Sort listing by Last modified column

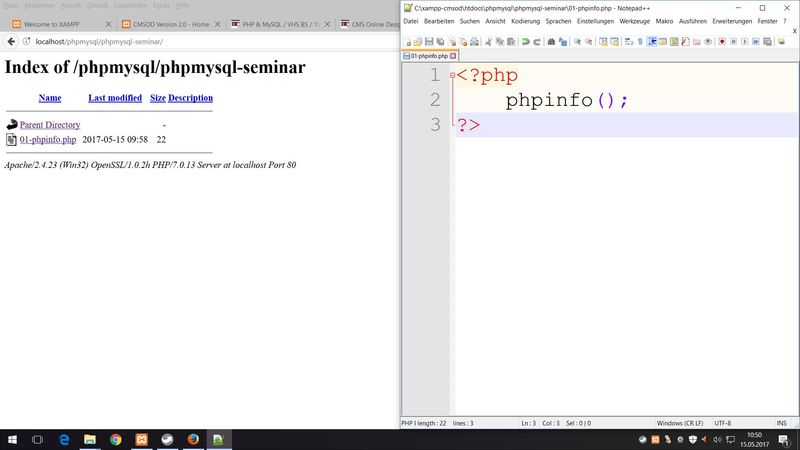(x=114, y=98)
